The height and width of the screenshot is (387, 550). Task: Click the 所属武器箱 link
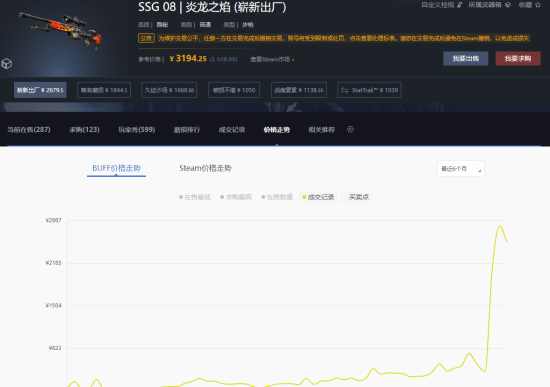[490, 5]
